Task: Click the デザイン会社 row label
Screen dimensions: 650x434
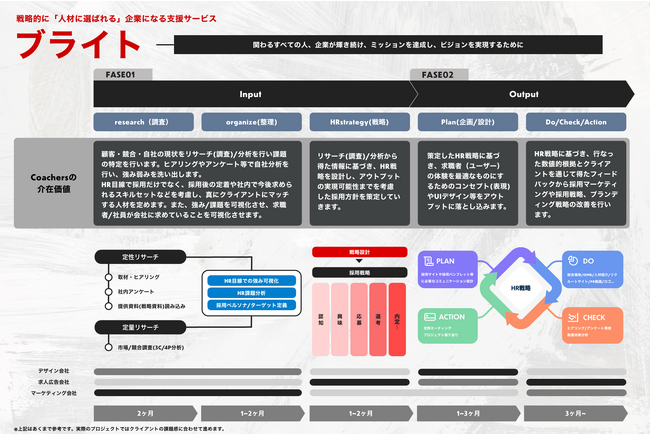Action: (x=54, y=371)
